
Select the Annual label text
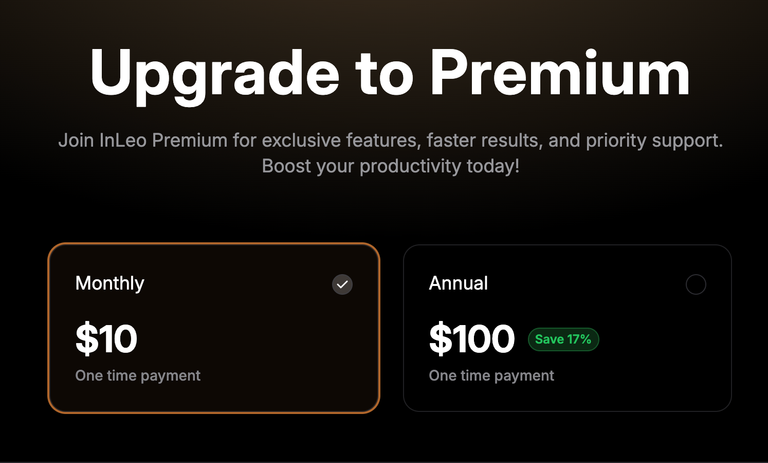point(458,283)
